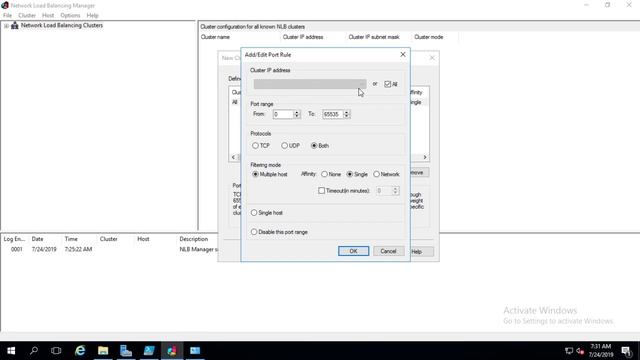Open the Cluster IP address dropdown
640x360 pixels.
click(x=310, y=84)
